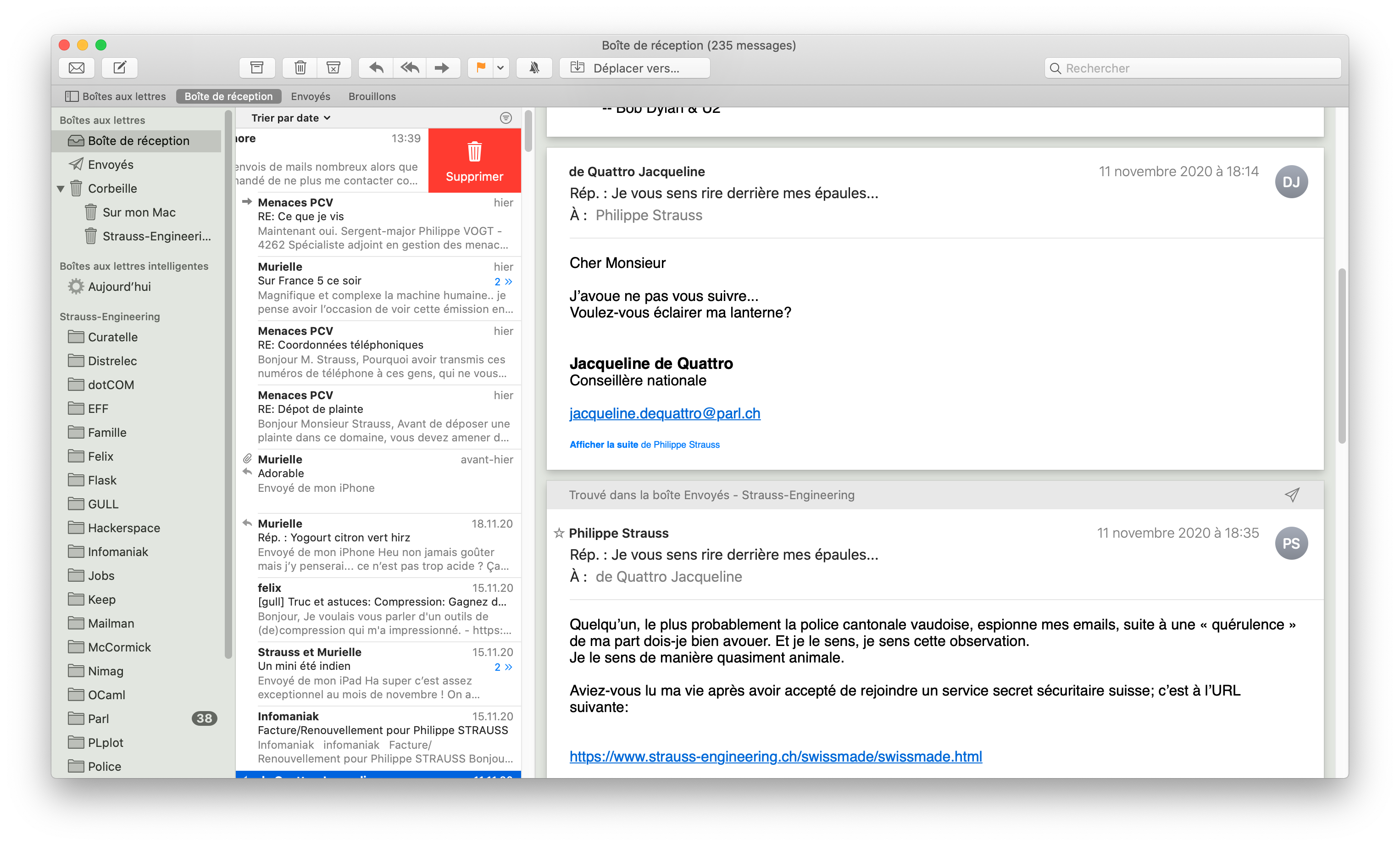Expand the Un mini été indien thread
Screen dimensions: 1400x846
coord(503,667)
